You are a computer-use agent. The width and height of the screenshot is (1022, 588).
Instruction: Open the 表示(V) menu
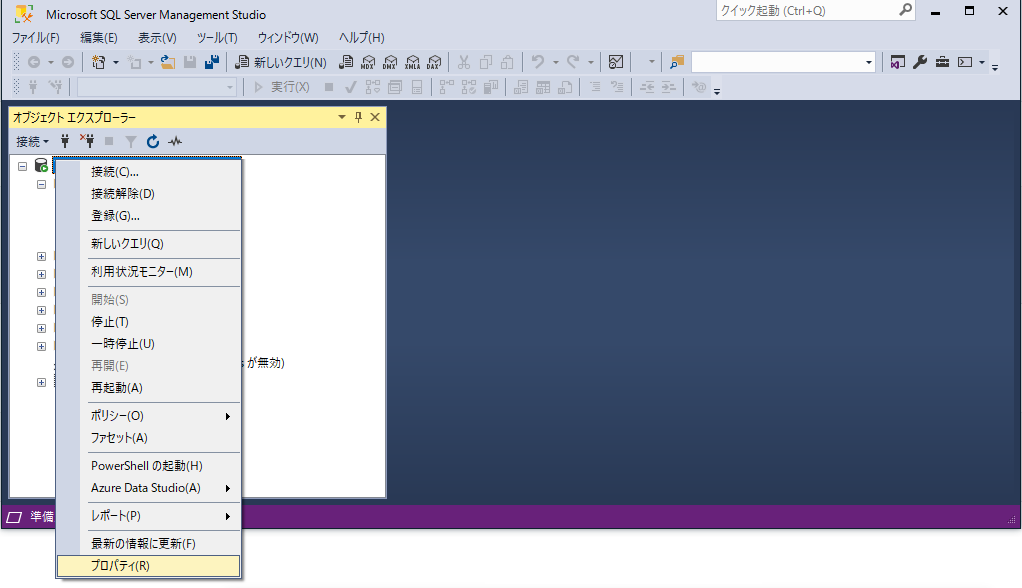(x=157, y=38)
